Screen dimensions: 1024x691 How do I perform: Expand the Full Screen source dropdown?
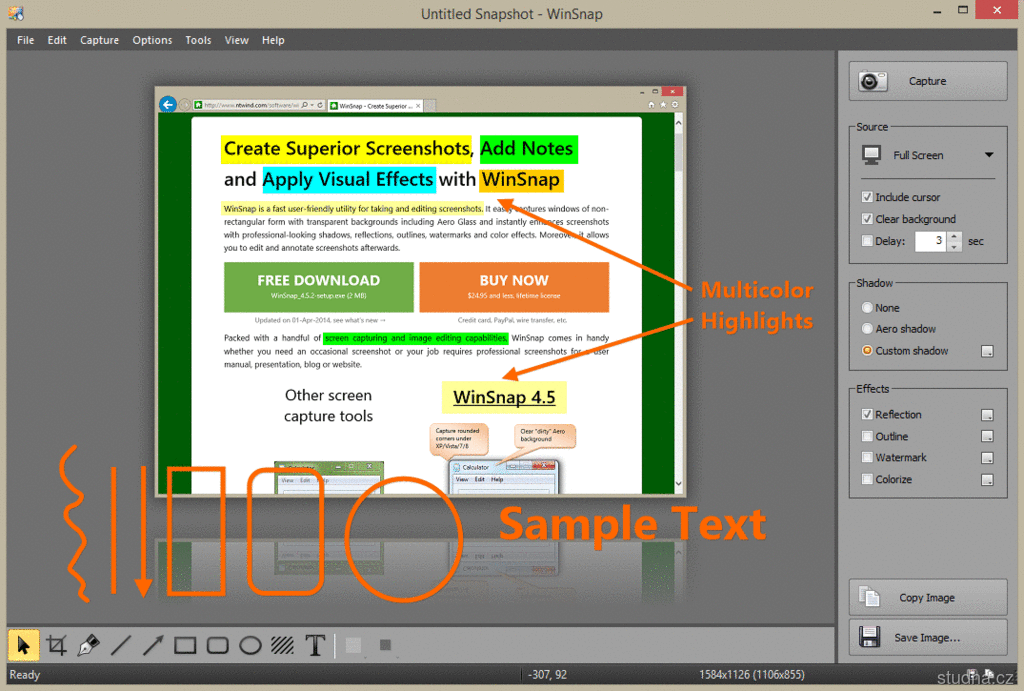[988, 156]
